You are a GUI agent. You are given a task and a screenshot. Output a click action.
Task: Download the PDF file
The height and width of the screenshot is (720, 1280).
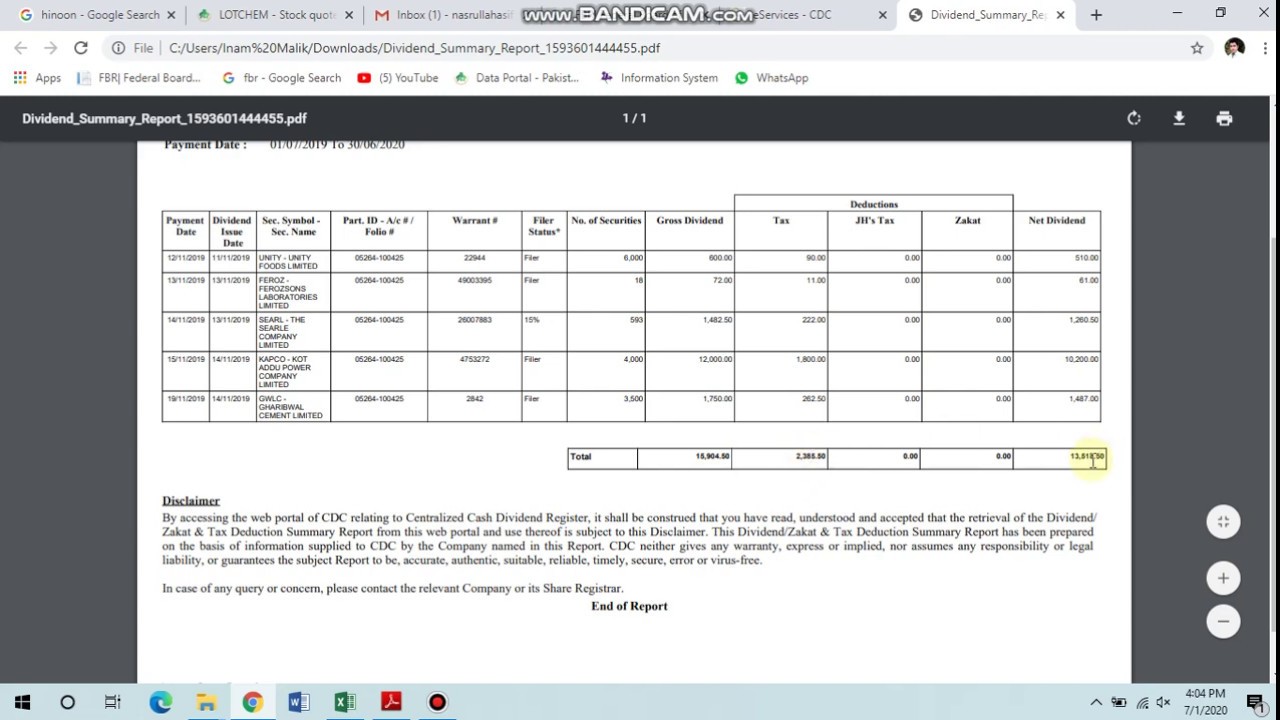[1179, 118]
